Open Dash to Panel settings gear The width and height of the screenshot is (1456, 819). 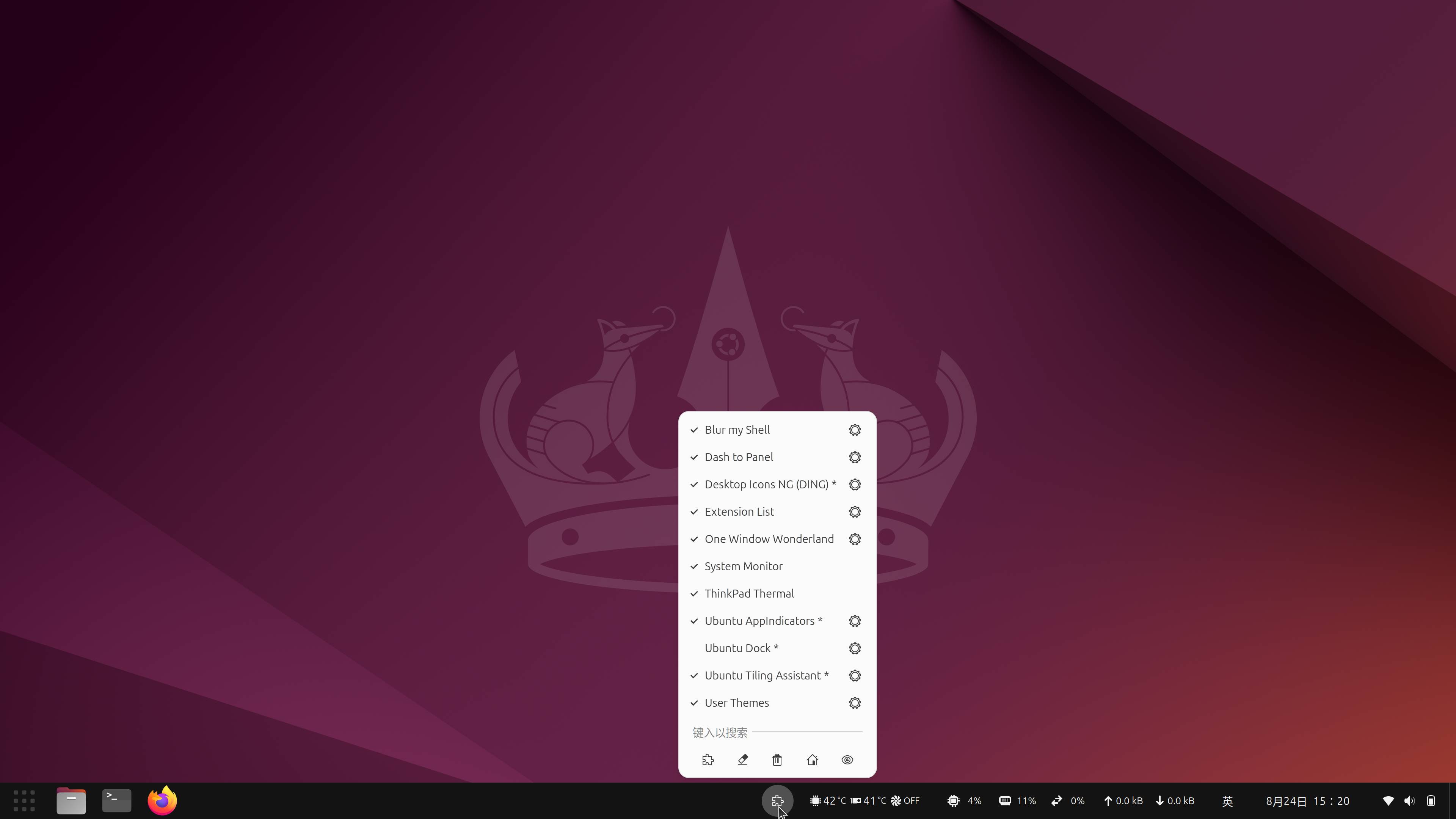[855, 457]
